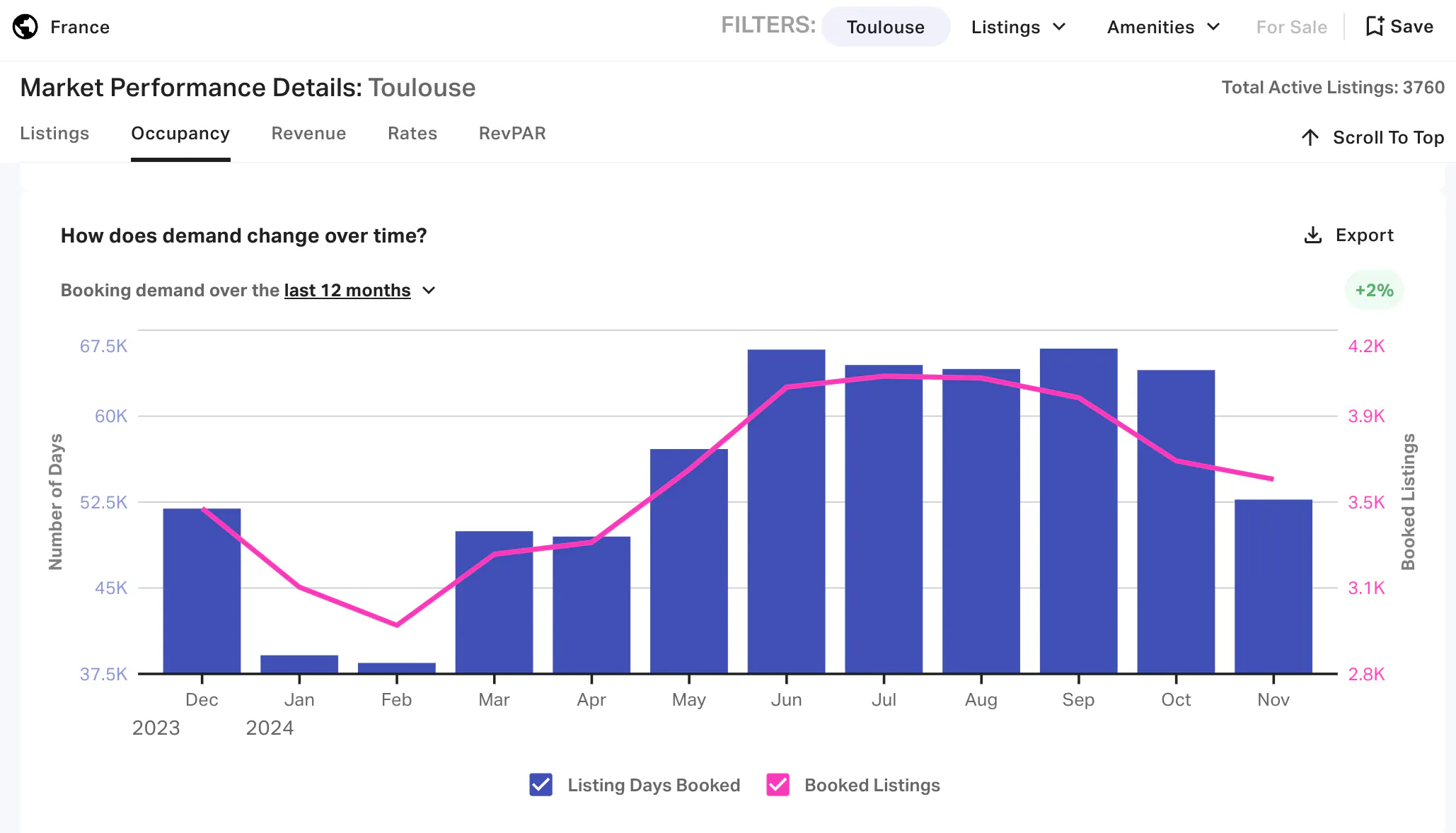Click the Toulouse filter chip
This screenshot has width=1456, height=833.
886,27
